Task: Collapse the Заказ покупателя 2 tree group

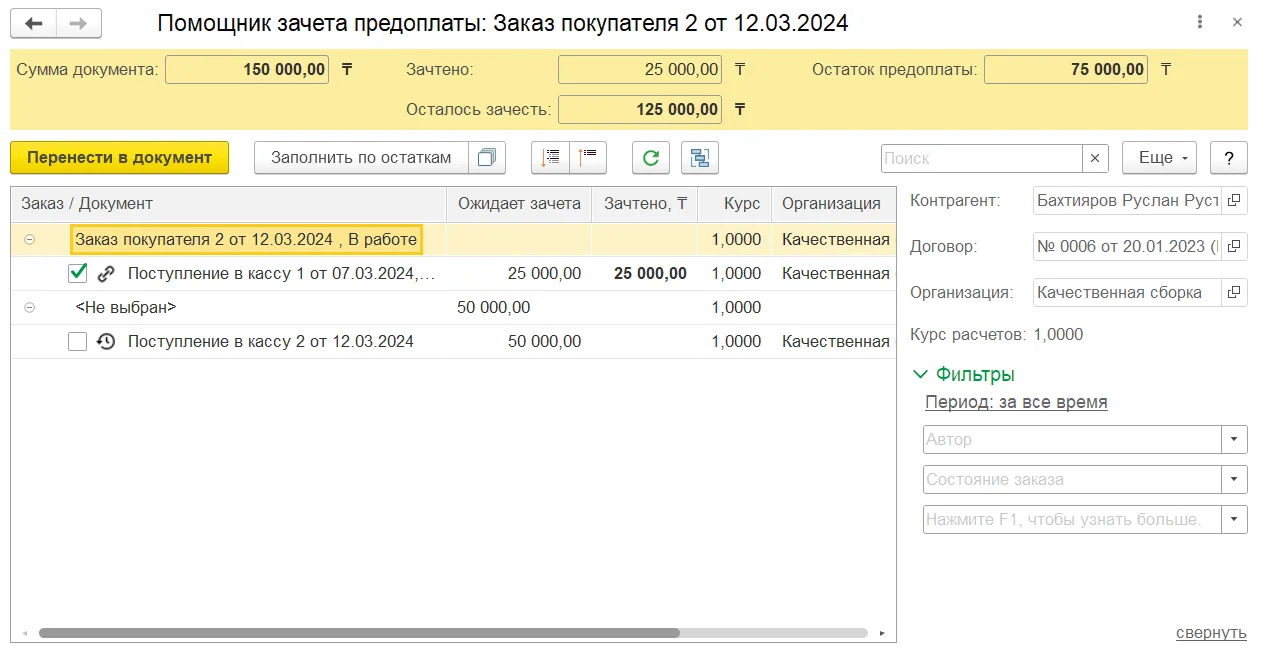Action: [29, 240]
